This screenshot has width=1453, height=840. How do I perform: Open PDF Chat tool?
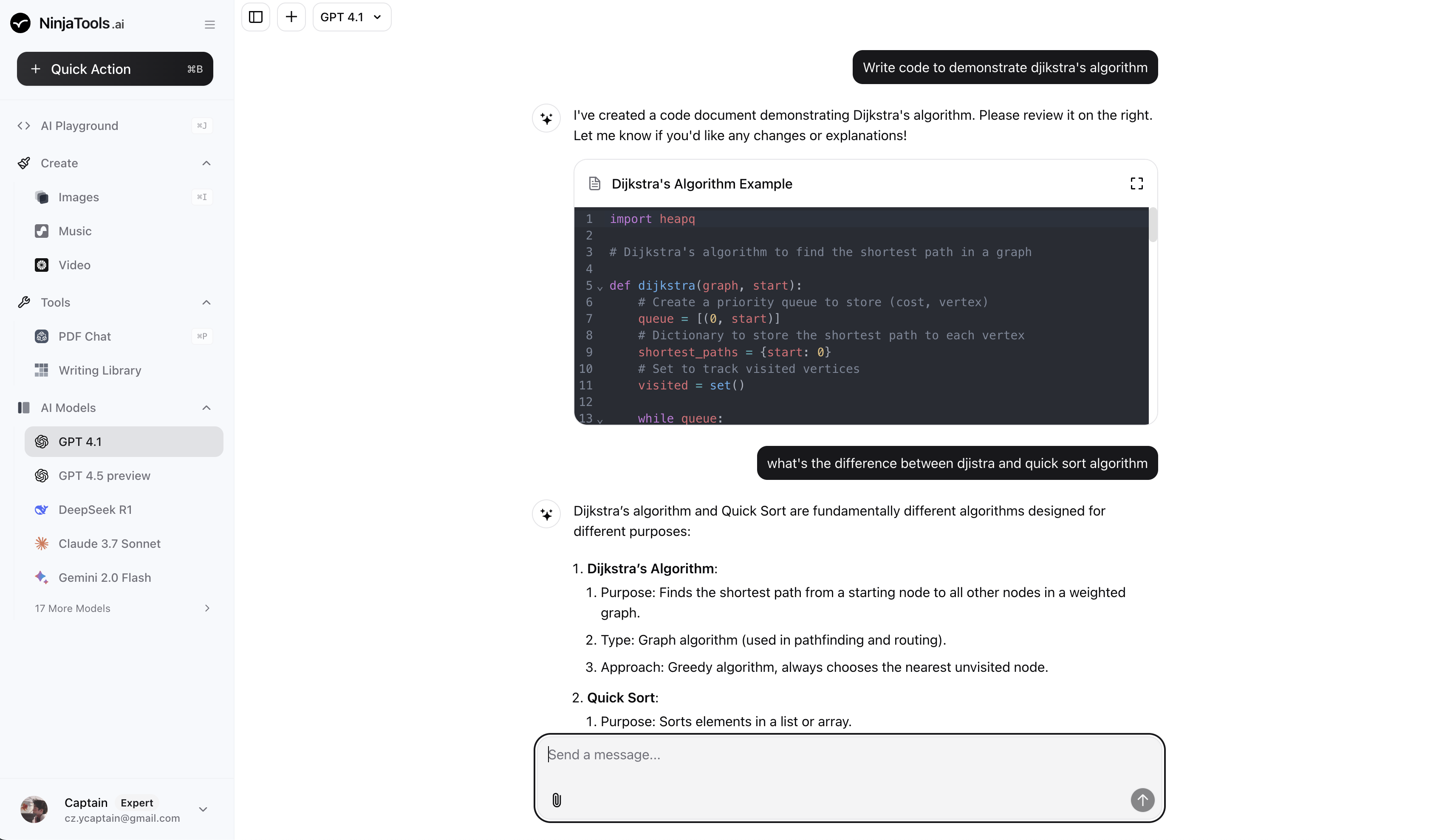coord(84,336)
